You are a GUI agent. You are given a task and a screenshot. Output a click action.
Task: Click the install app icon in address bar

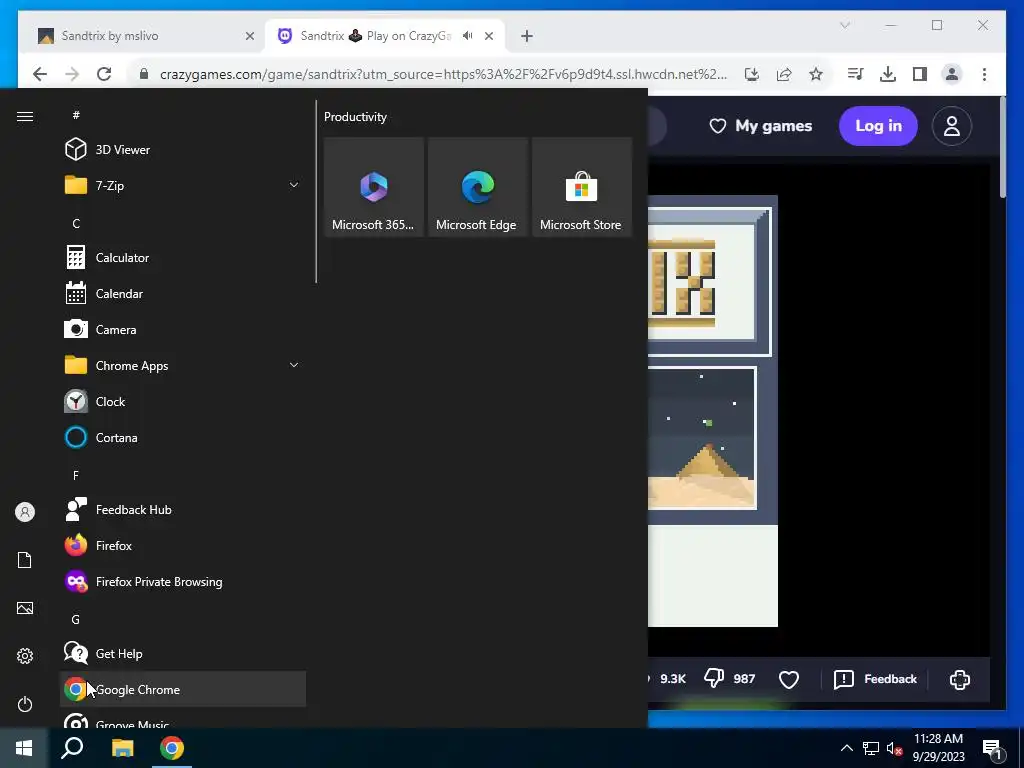[752, 74]
